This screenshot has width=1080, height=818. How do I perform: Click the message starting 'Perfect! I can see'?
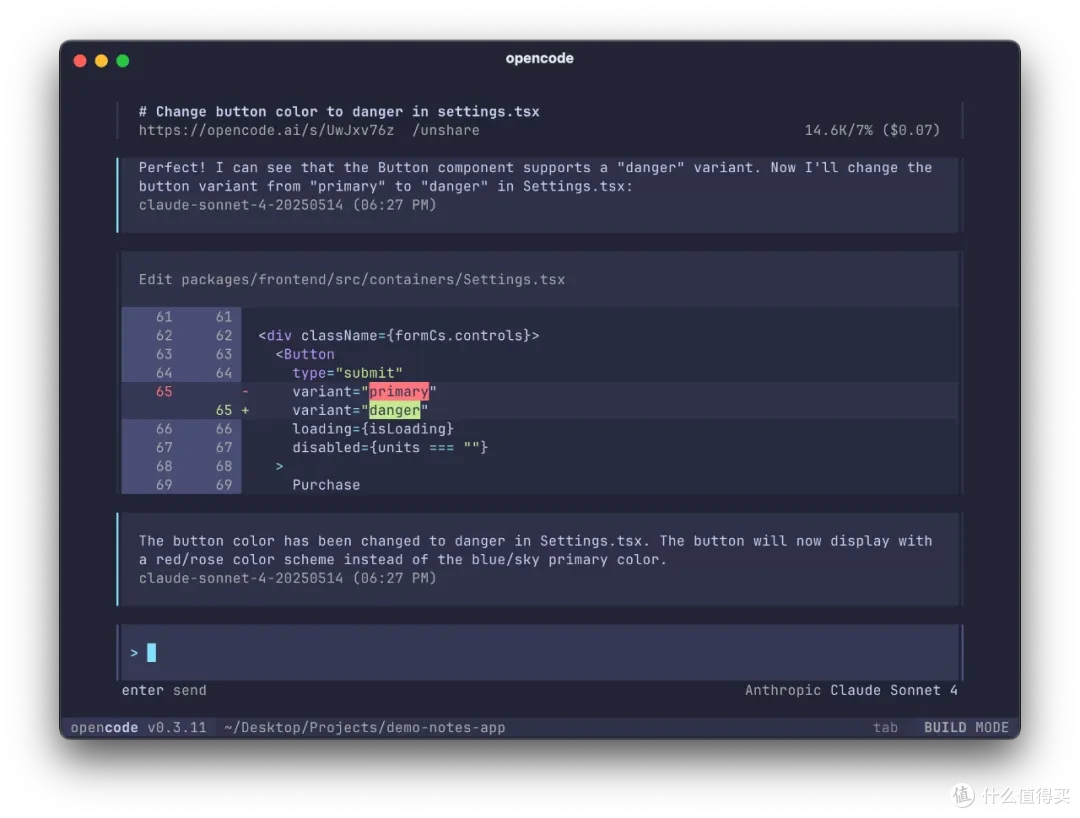(x=535, y=177)
